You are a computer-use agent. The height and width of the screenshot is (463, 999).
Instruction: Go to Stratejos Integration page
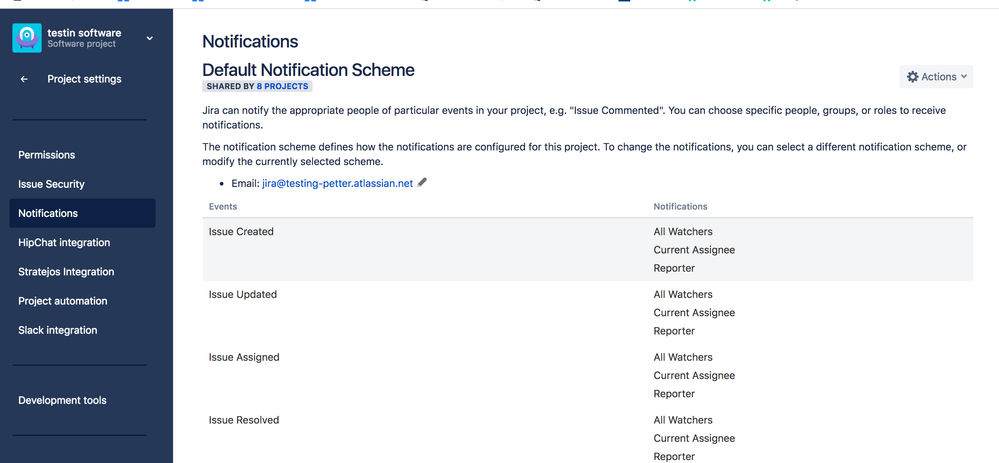[66, 271]
